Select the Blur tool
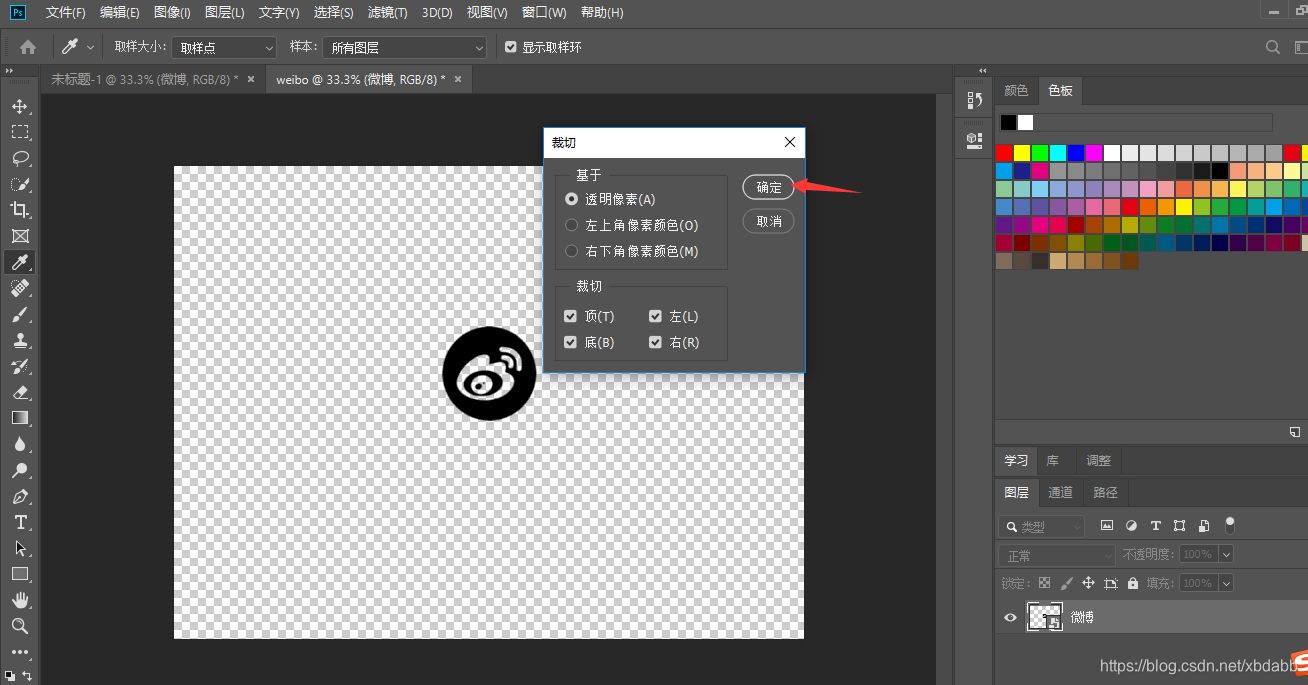Image resolution: width=1308 pixels, height=685 pixels. tap(20, 444)
